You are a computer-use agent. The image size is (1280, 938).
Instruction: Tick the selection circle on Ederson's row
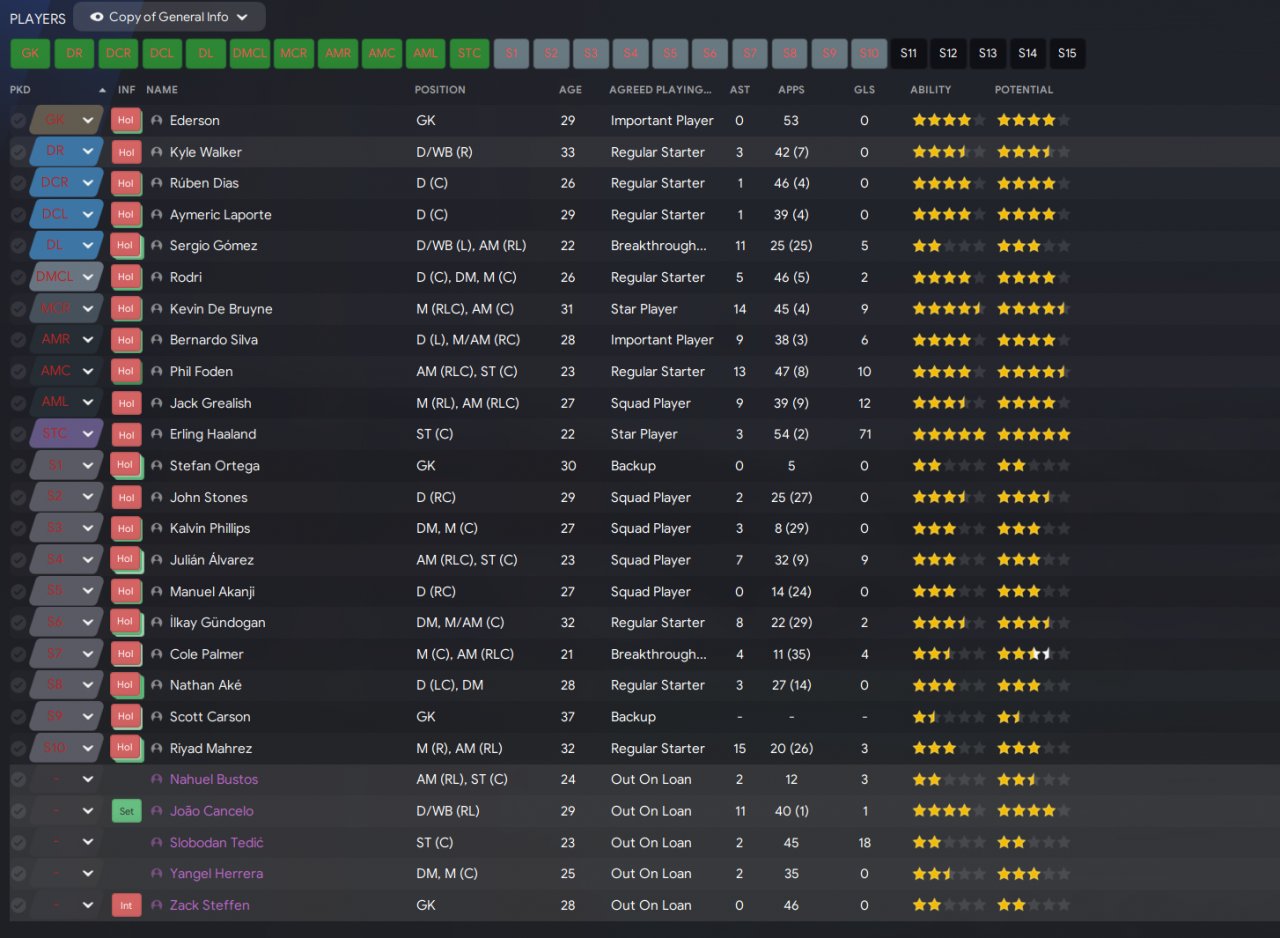(x=18, y=121)
